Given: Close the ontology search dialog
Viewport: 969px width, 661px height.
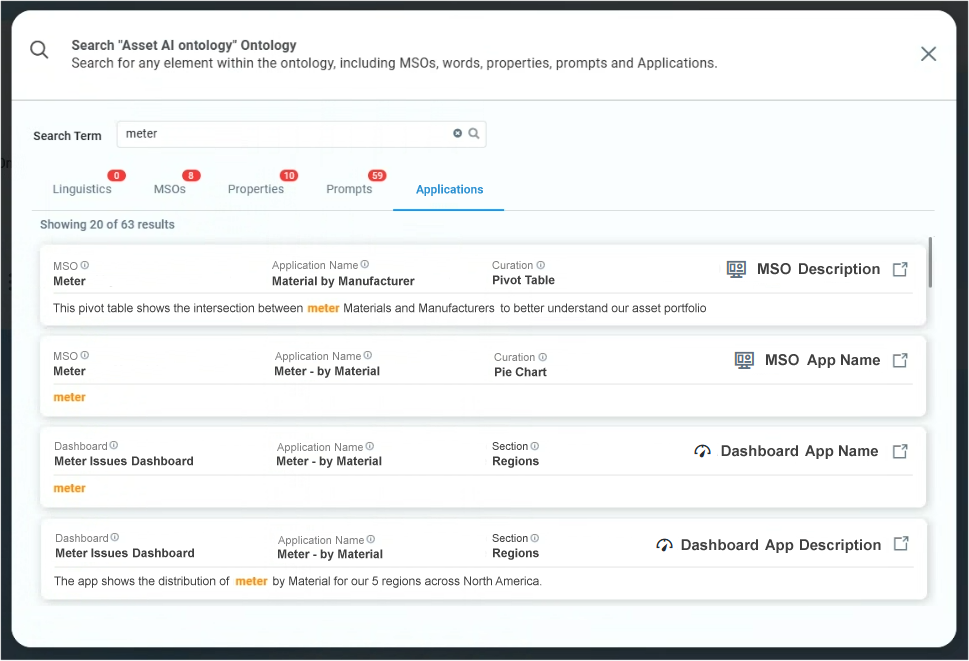Looking at the screenshot, I should point(928,54).
